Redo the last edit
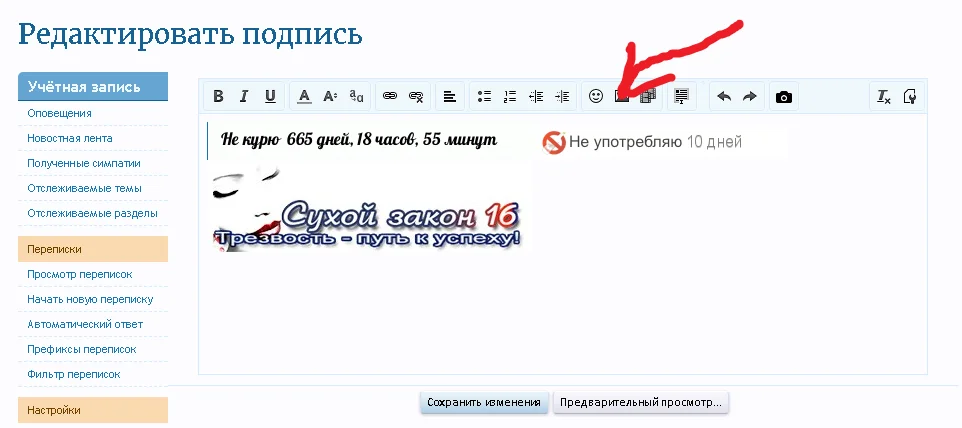 point(750,96)
